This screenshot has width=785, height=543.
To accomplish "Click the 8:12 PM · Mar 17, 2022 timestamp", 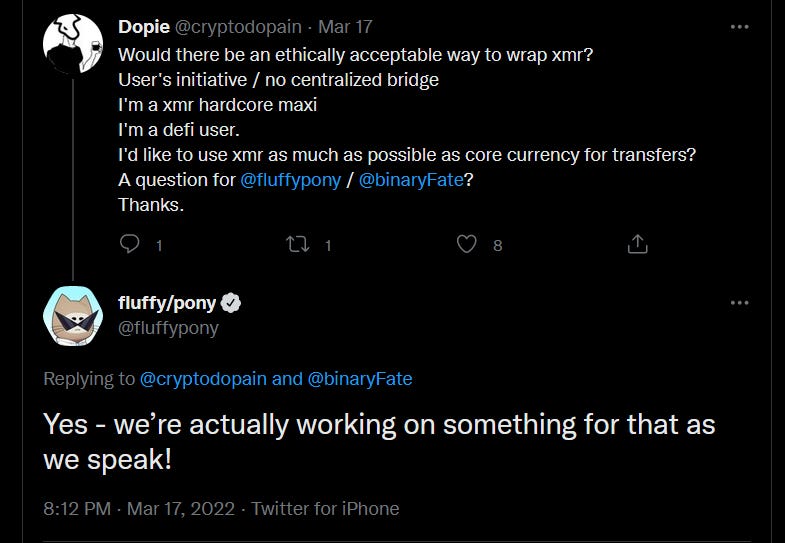I will 139,508.
